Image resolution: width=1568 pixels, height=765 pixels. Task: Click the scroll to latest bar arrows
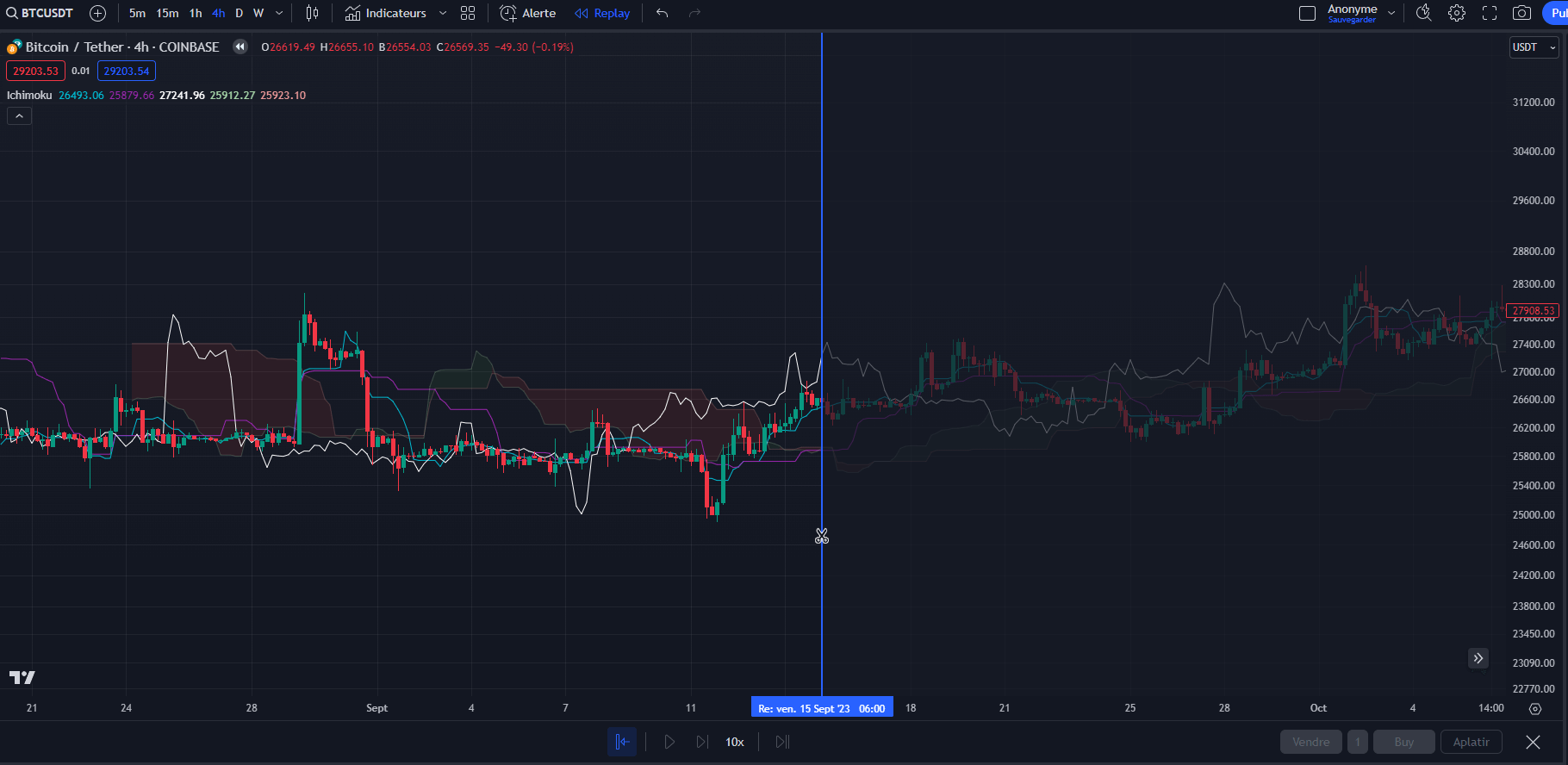[1478, 658]
